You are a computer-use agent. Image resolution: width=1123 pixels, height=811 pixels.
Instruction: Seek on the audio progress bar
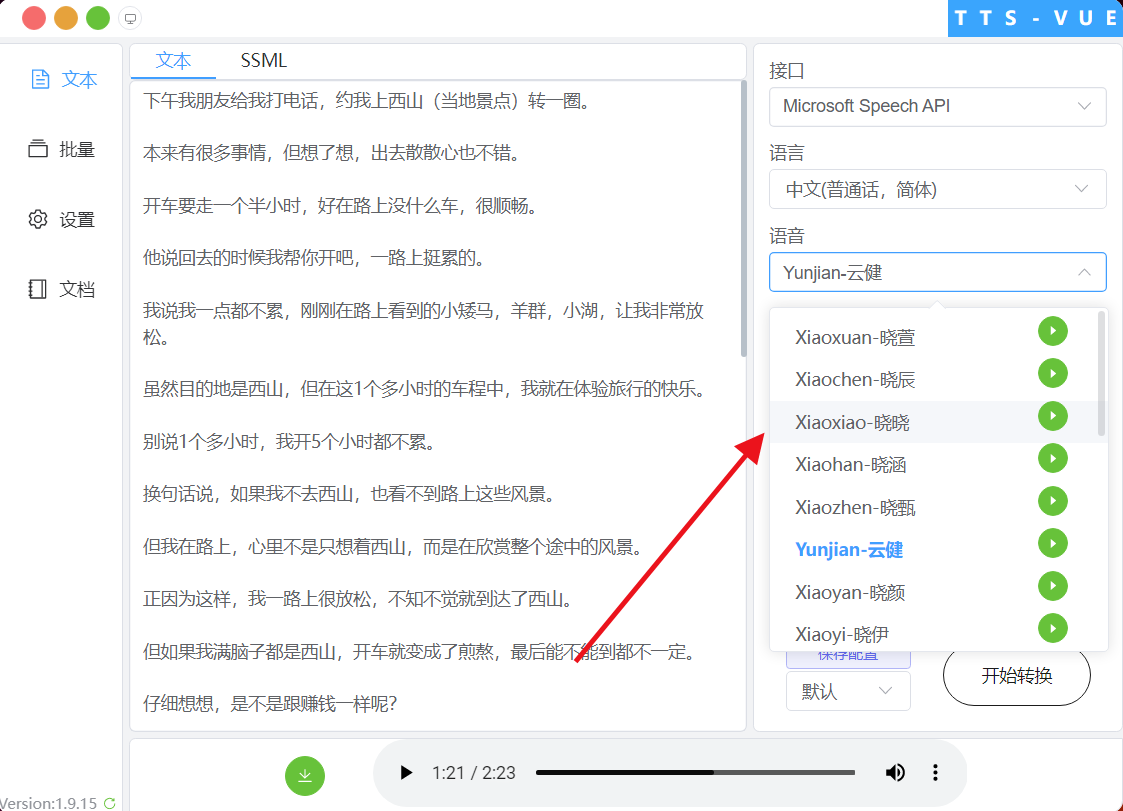[x=695, y=772]
